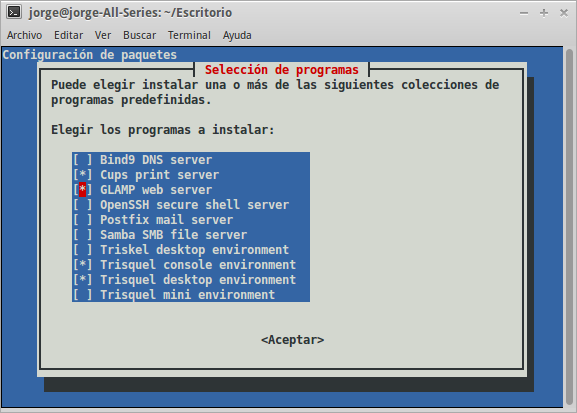Click the terminal vertical scrollbar
Image resolution: width=577 pixels, height=413 pixels.
569,227
